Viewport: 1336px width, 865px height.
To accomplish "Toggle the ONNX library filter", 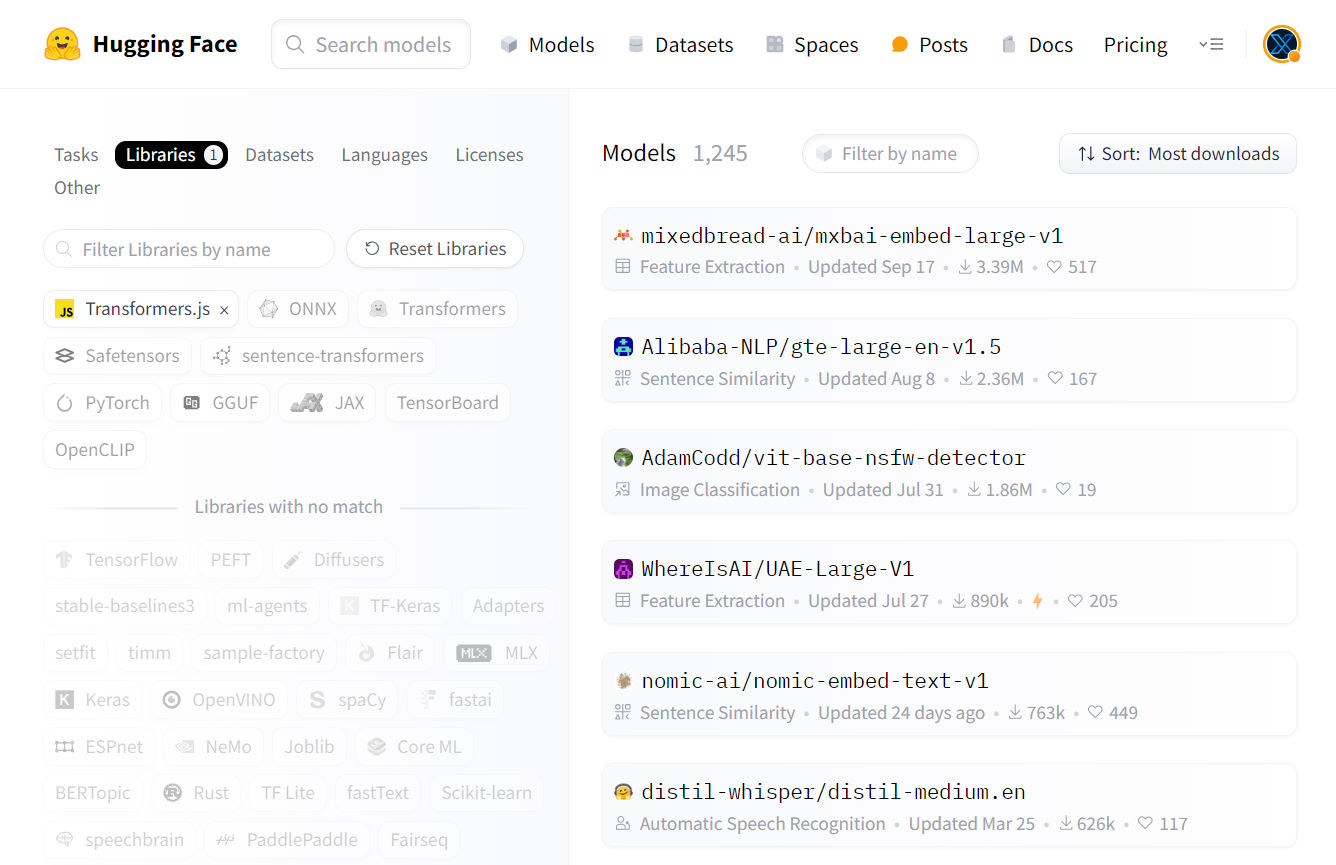I will (x=298, y=309).
